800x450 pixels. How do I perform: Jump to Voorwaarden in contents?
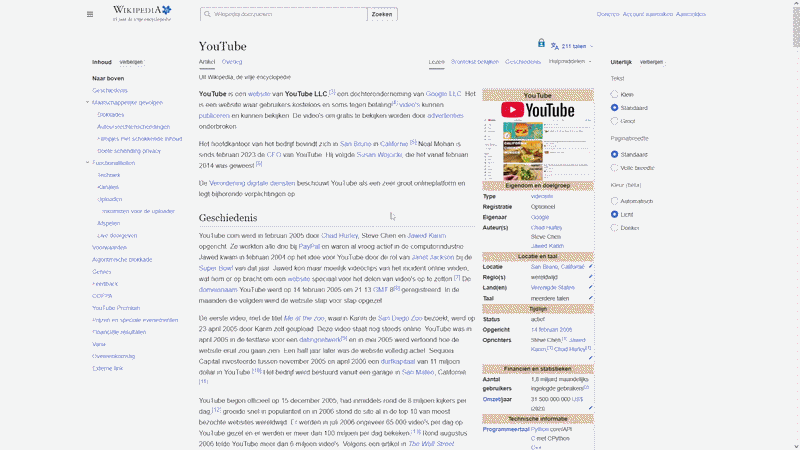(x=109, y=247)
